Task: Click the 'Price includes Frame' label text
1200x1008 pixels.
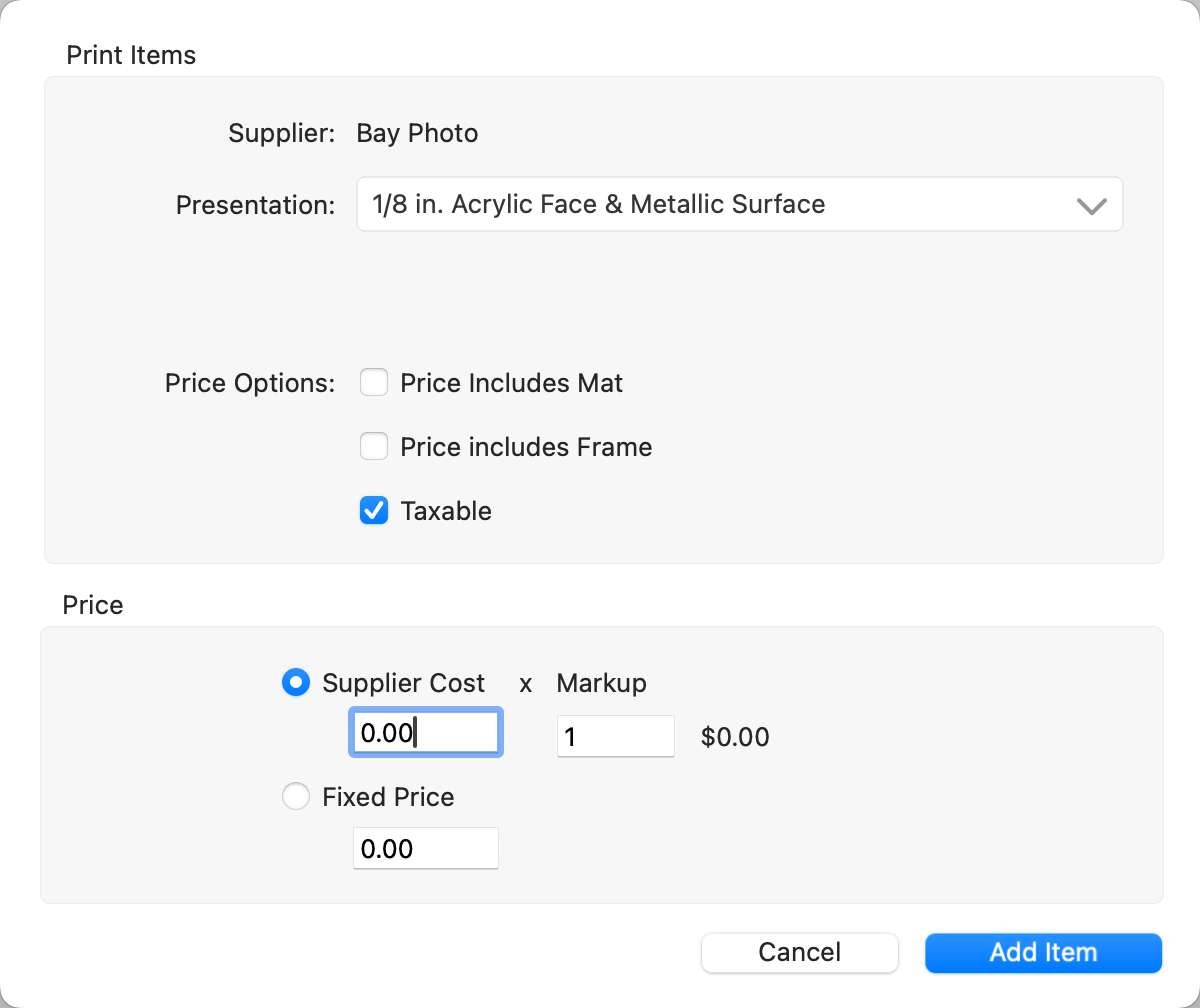Action: click(x=526, y=447)
